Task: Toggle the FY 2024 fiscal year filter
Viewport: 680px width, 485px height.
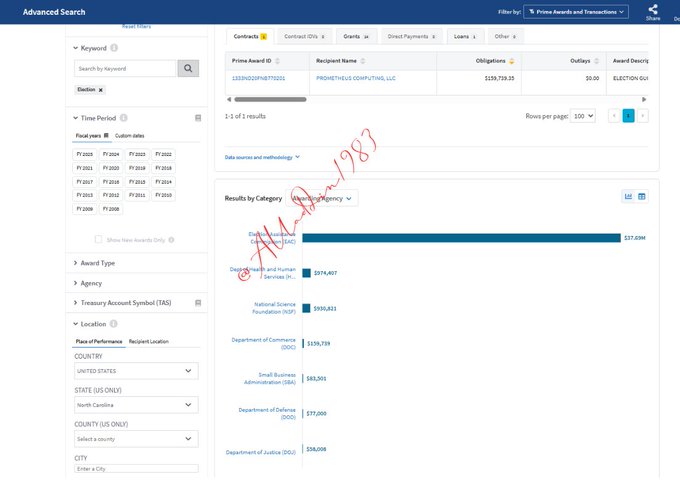Action: coord(111,155)
